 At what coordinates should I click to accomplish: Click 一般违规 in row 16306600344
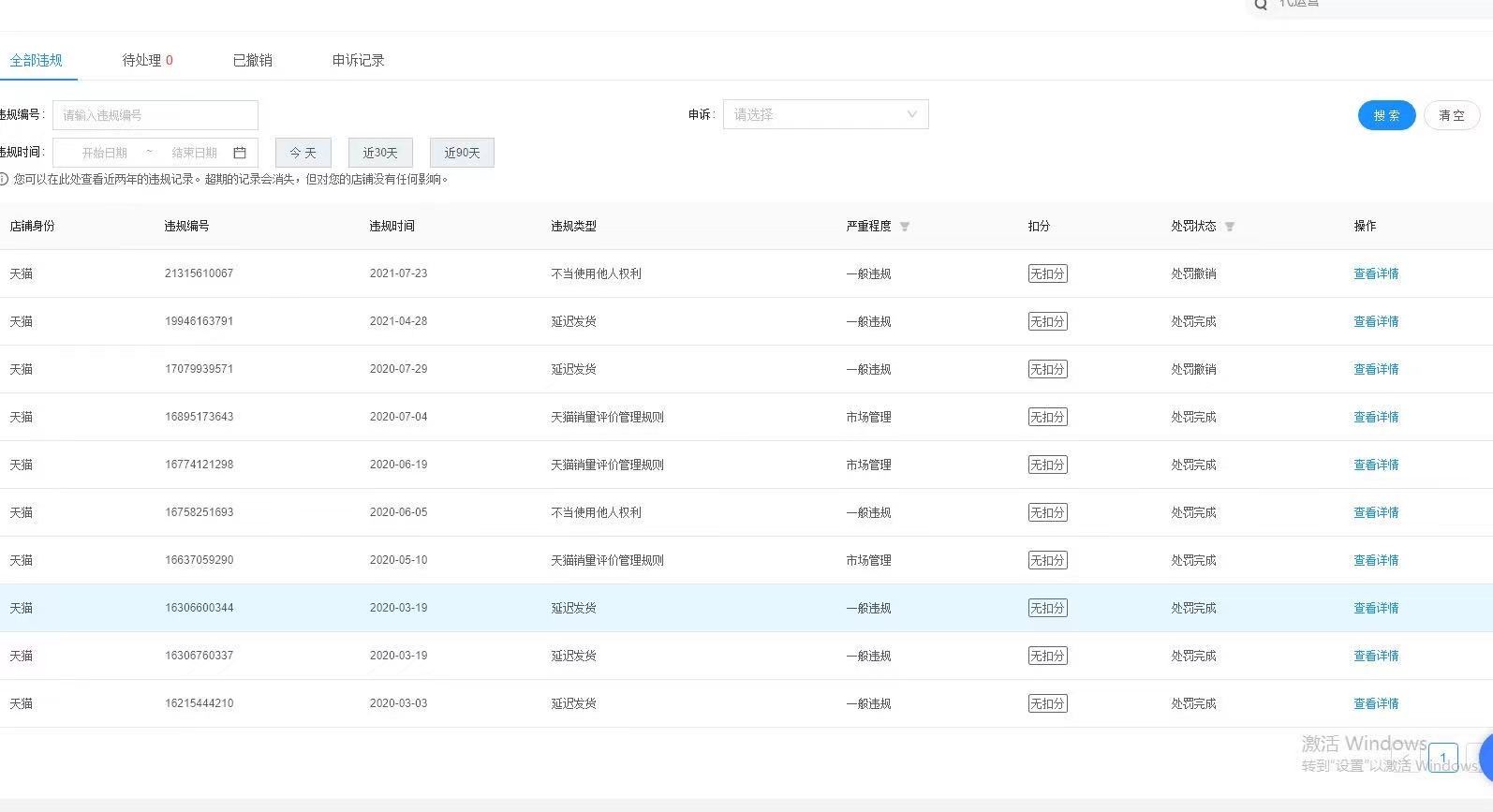(x=868, y=608)
